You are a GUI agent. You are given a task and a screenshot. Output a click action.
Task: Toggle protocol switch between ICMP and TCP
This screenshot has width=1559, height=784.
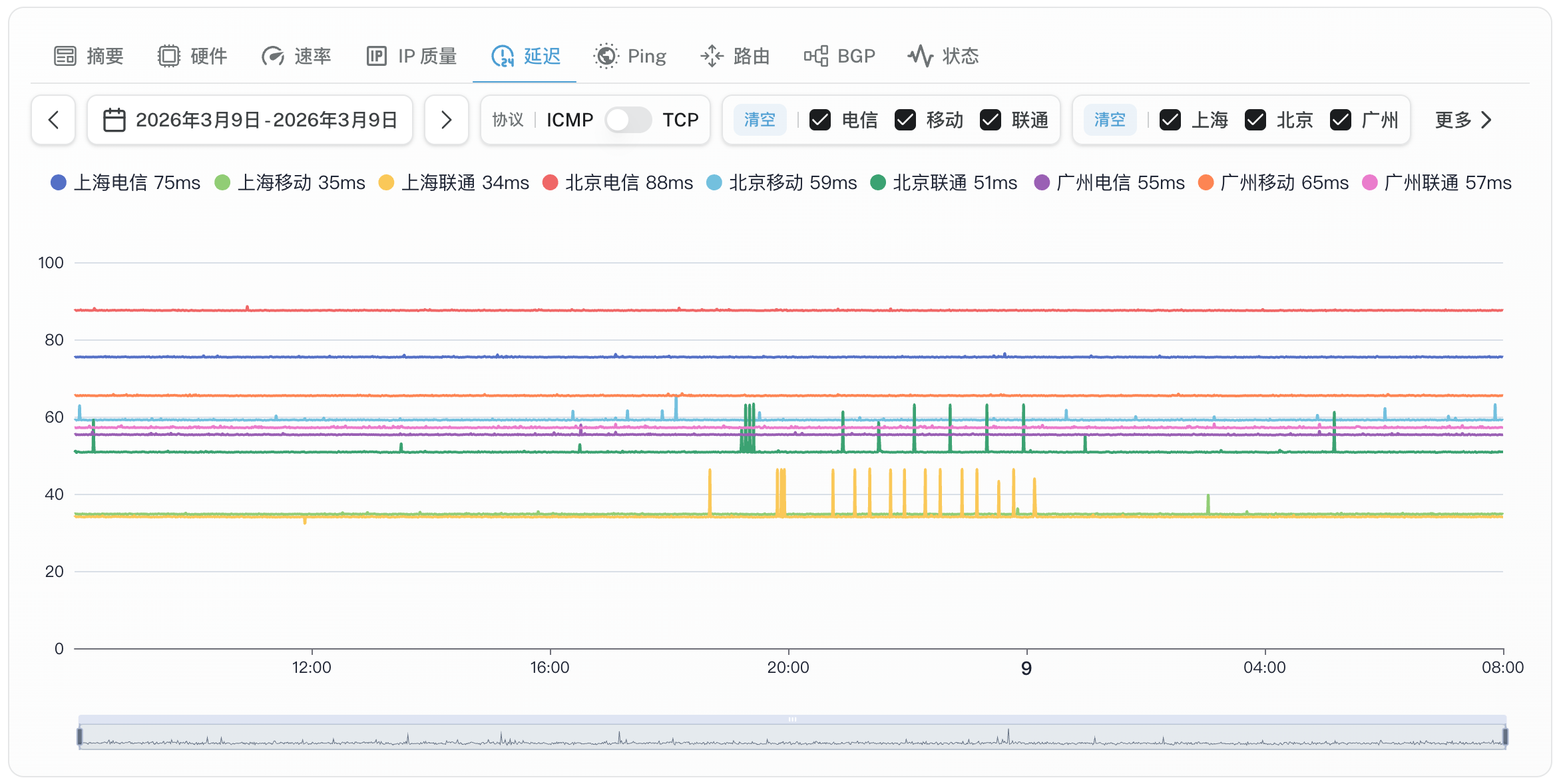tap(628, 120)
